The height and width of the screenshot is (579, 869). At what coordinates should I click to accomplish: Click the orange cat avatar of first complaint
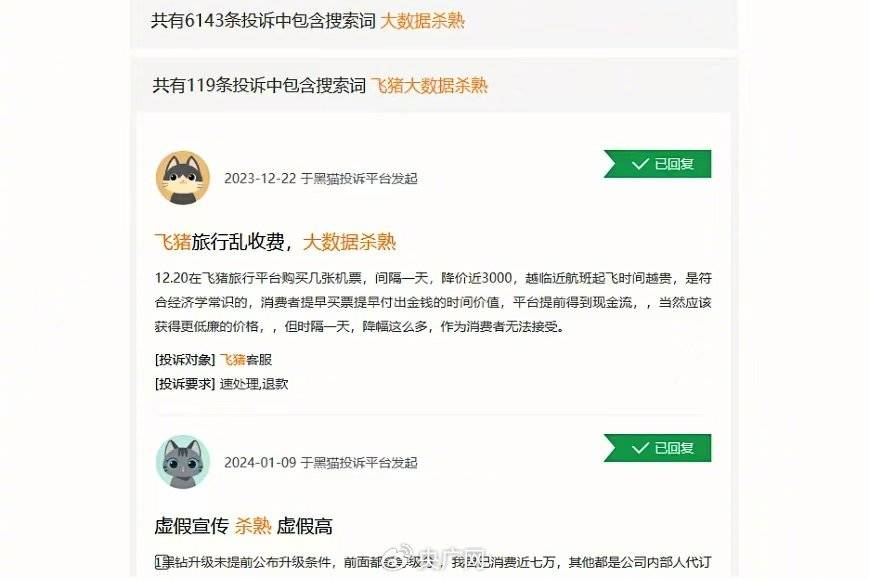(x=183, y=178)
